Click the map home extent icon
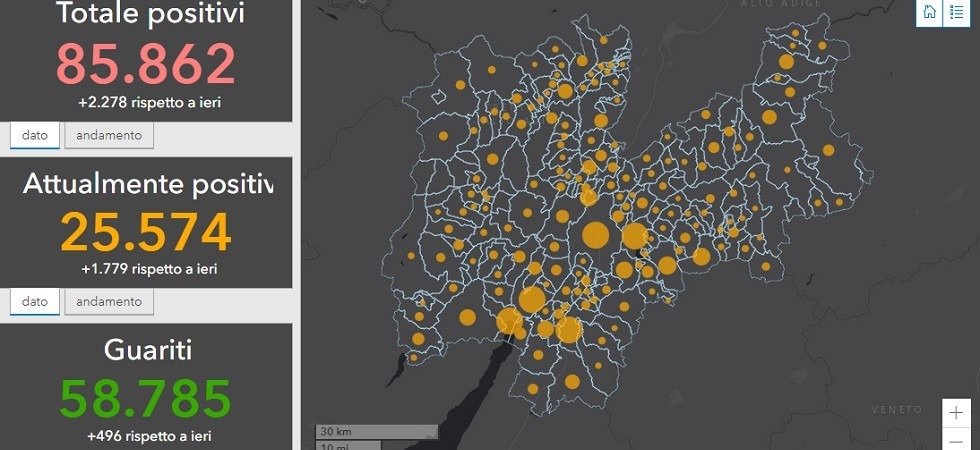This screenshot has width=980, height=450. click(929, 12)
